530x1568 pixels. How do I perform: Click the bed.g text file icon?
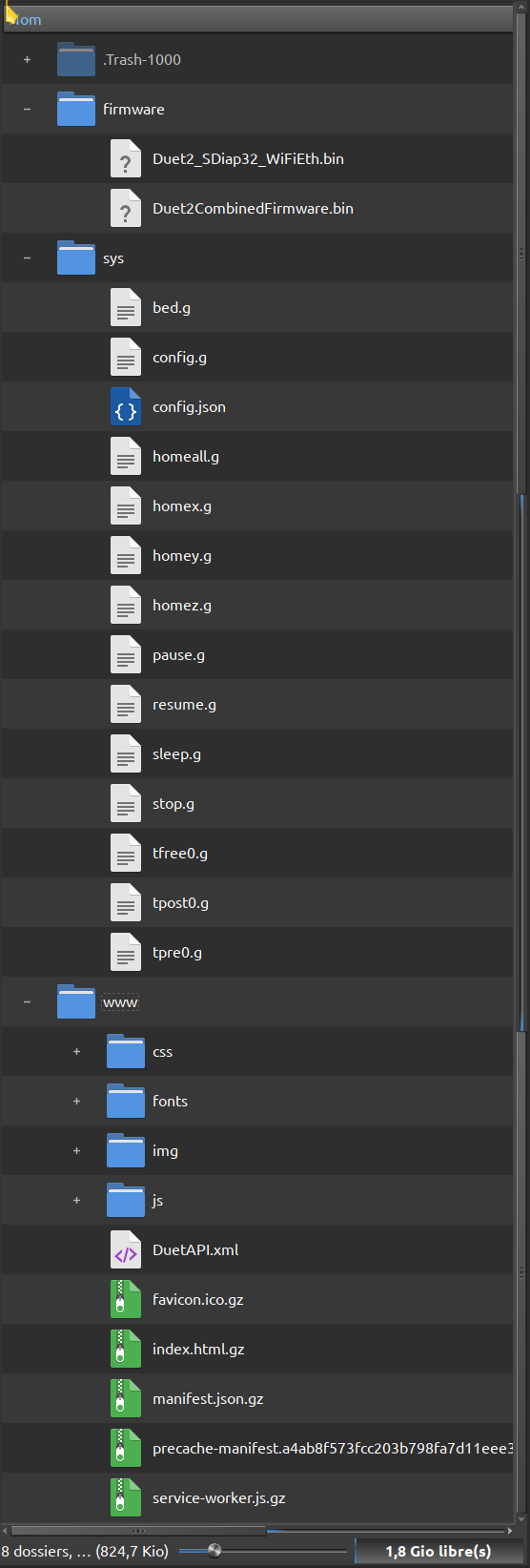126,307
